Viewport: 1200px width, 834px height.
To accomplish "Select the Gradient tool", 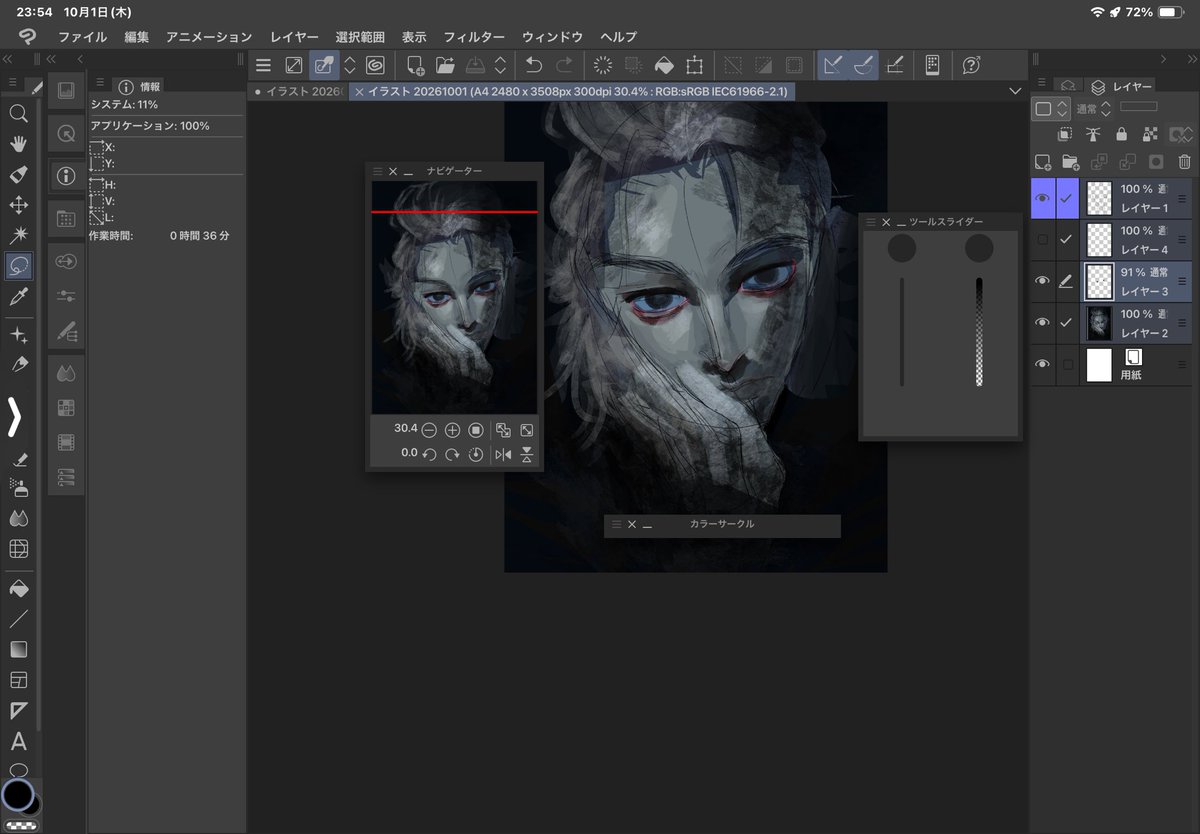I will tap(18, 649).
